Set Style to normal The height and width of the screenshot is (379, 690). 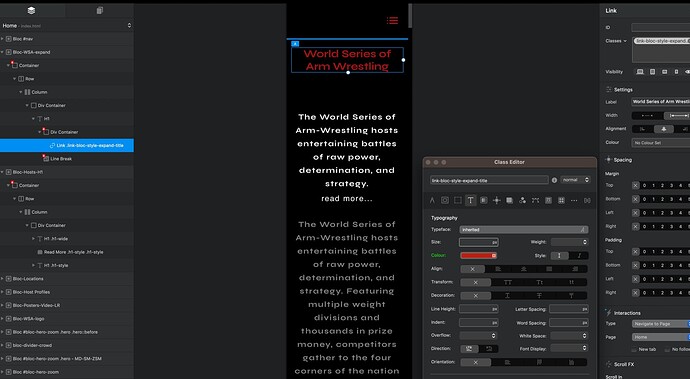click(x=559, y=255)
